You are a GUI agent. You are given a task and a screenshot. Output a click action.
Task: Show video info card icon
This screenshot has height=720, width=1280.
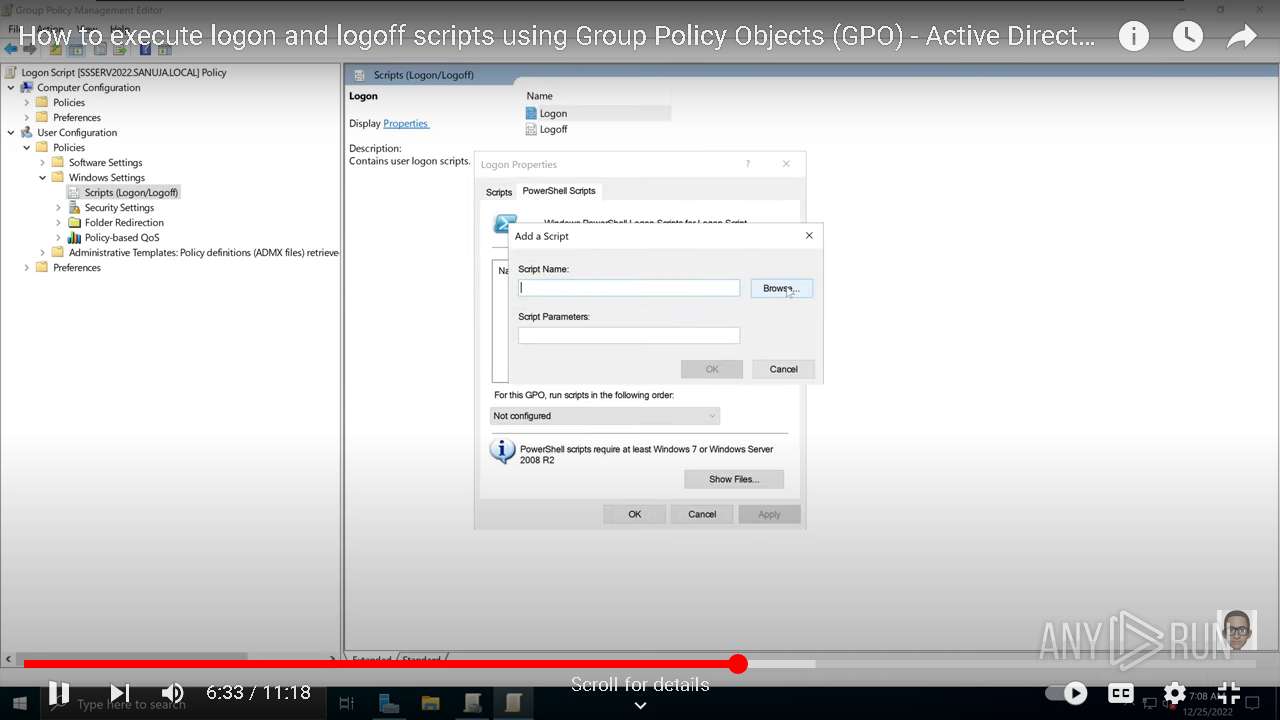(1133, 37)
